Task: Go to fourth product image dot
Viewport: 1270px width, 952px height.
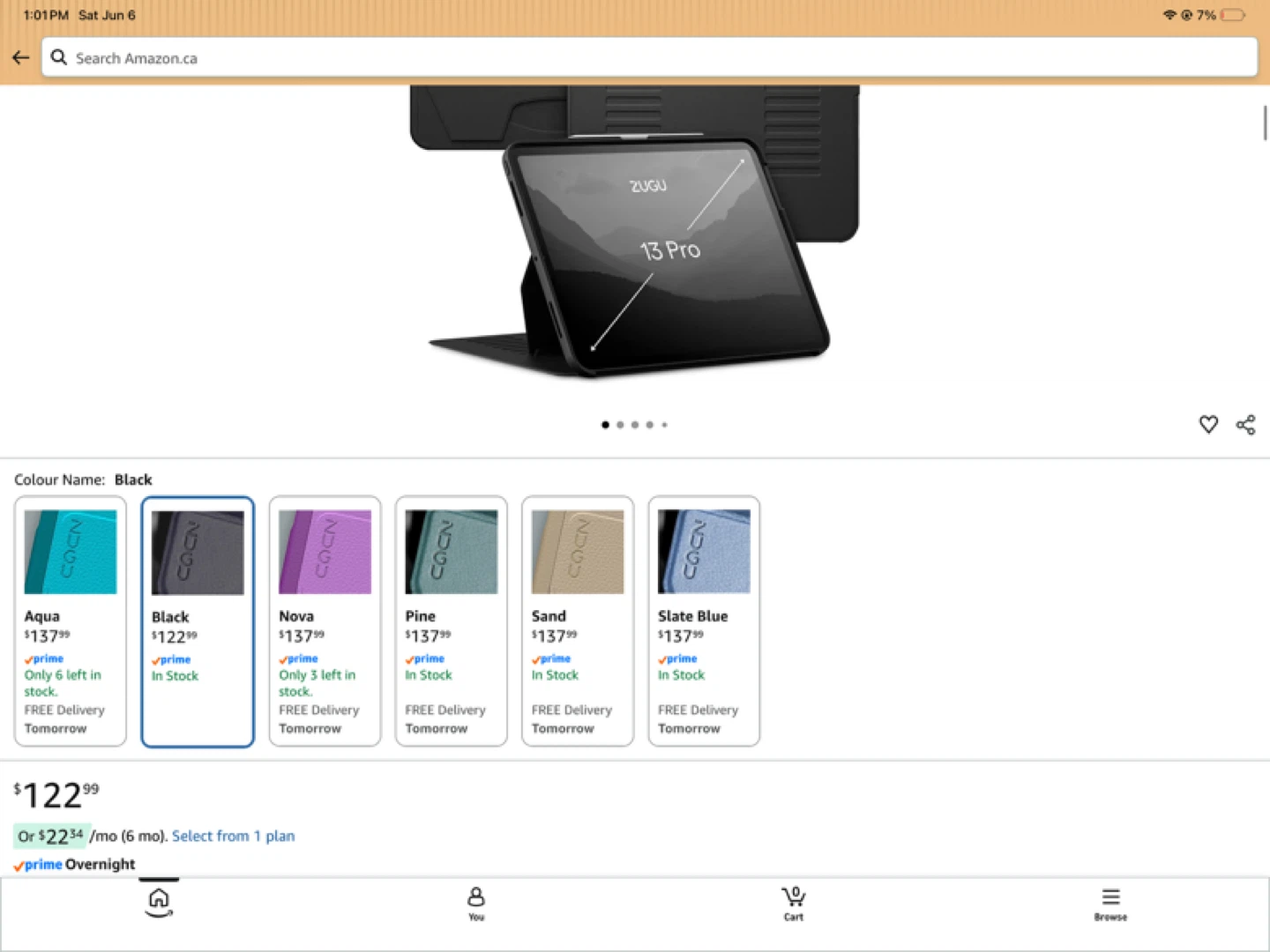Action: pyautogui.click(x=650, y=425)
